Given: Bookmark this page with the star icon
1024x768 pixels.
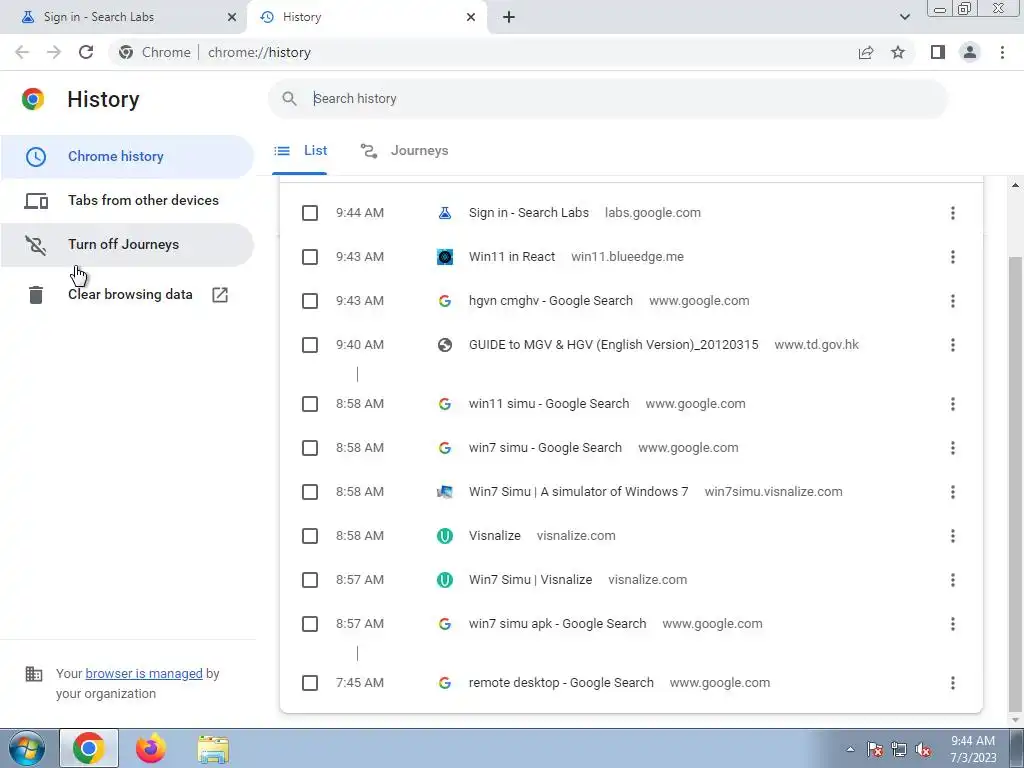Looking at the screenshot, I should click(x=898, y=52).
